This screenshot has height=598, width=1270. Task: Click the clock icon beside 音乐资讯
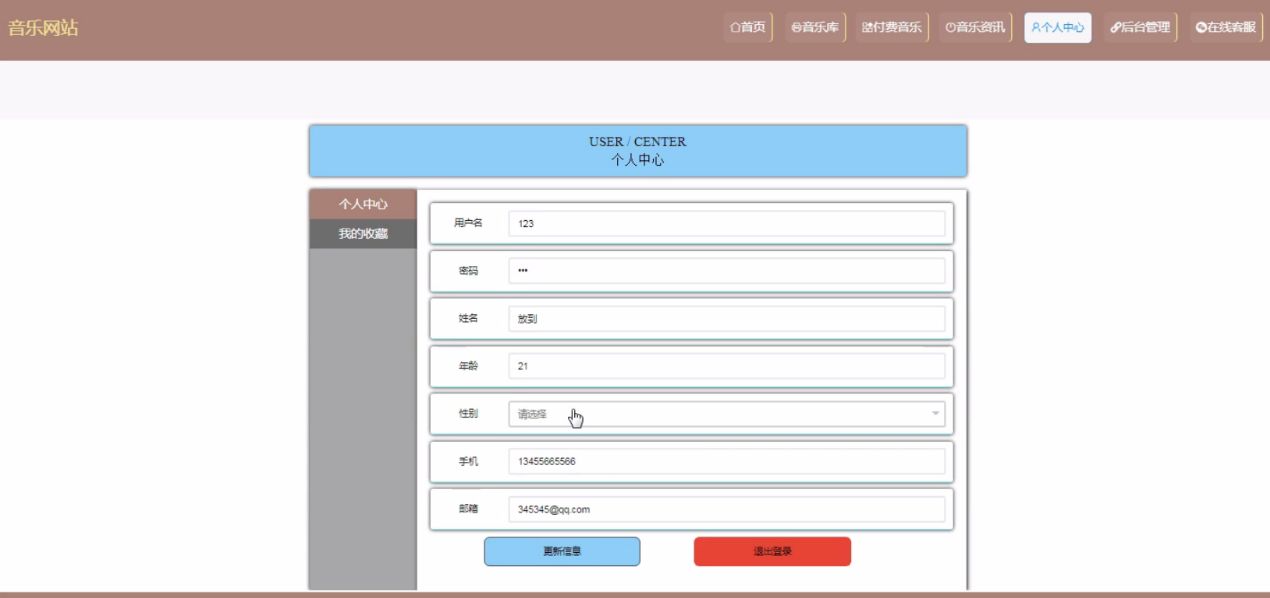(950, 28)
